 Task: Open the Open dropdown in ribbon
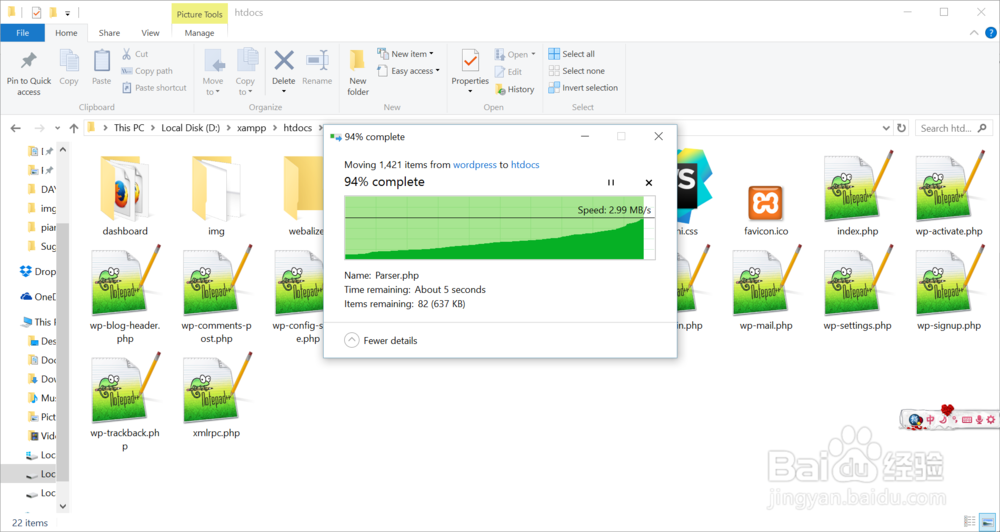[515, 54]
